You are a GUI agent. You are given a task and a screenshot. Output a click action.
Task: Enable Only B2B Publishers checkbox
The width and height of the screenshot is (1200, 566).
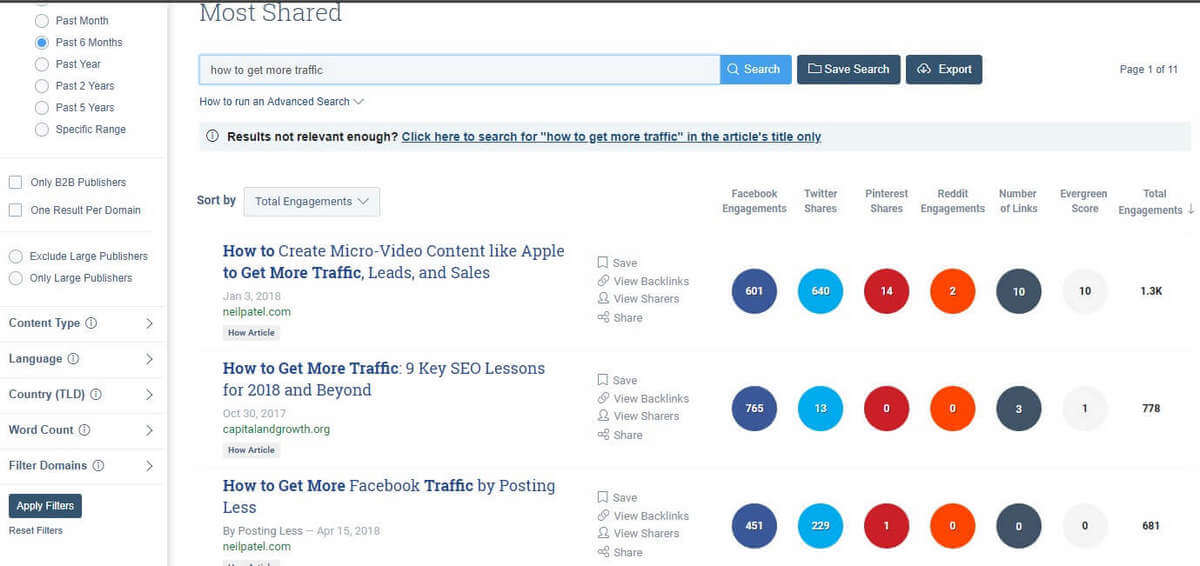point(16,182)
